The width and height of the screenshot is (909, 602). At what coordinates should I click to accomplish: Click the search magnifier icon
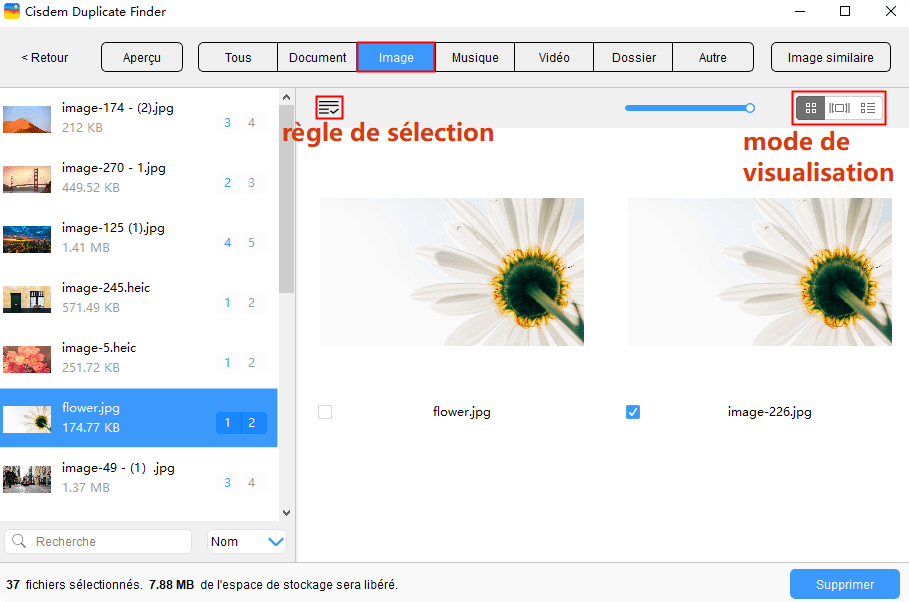coord(18,541)
